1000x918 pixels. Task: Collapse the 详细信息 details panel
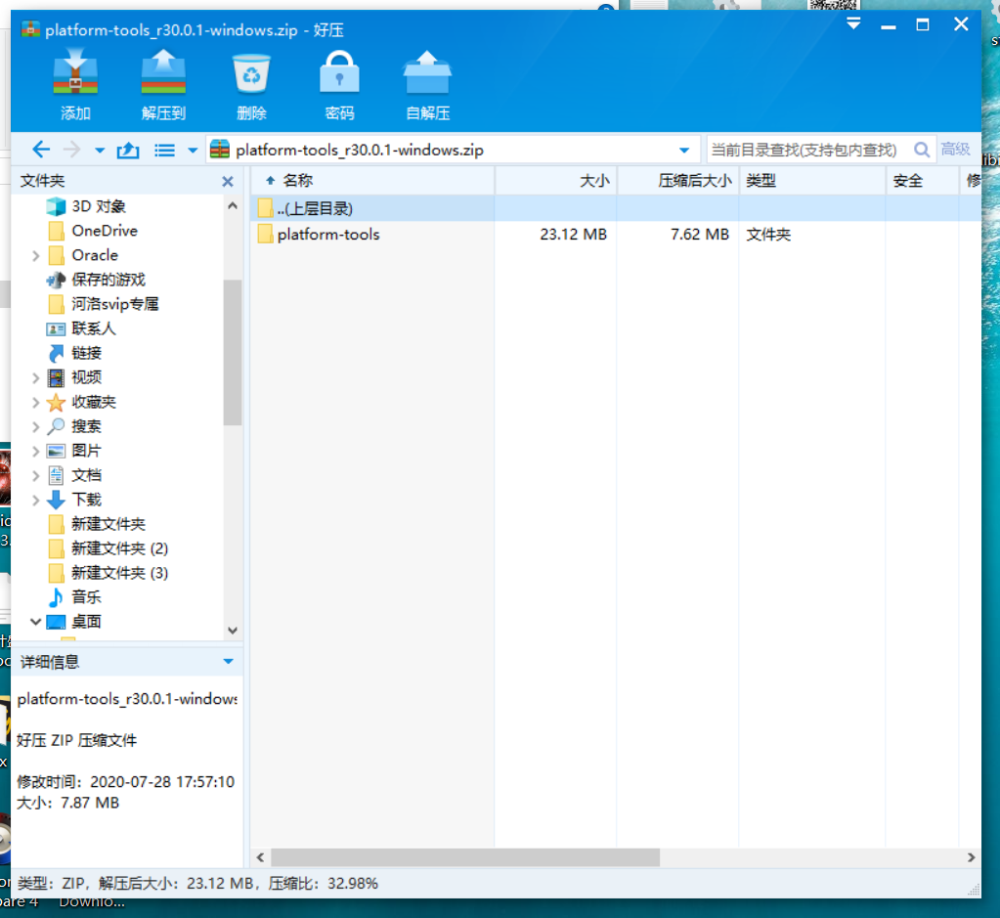click(228, 662)
